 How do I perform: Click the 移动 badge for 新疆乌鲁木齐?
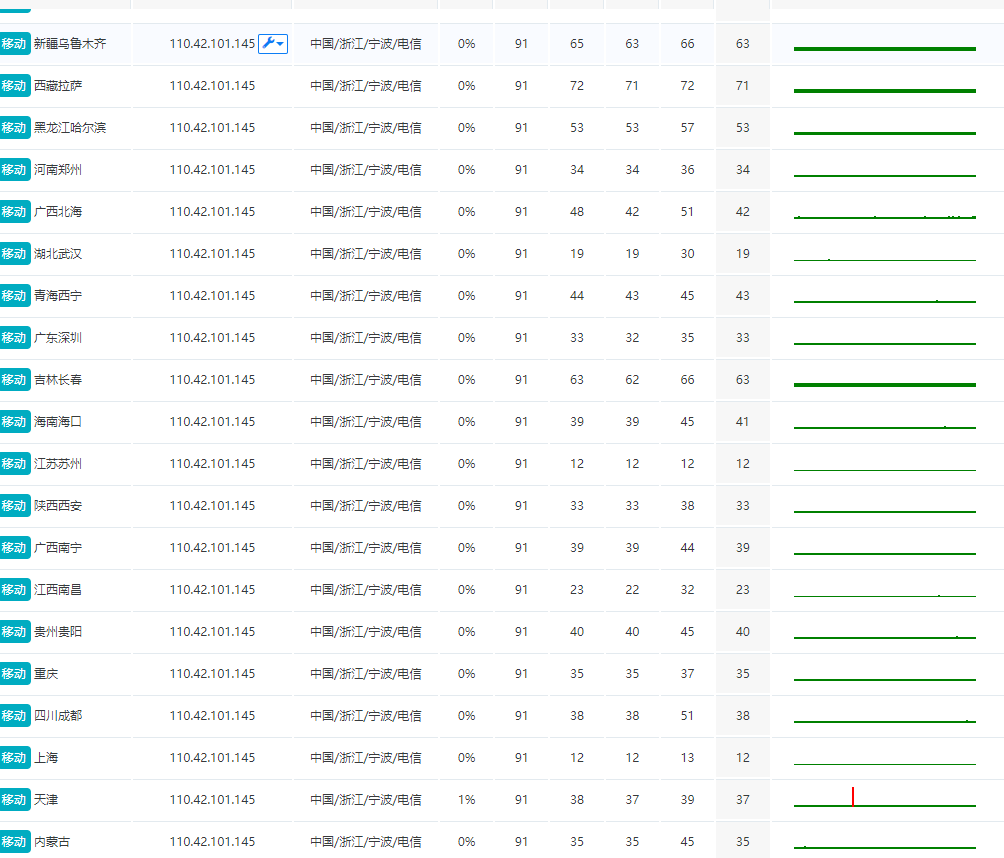[14, 44]
